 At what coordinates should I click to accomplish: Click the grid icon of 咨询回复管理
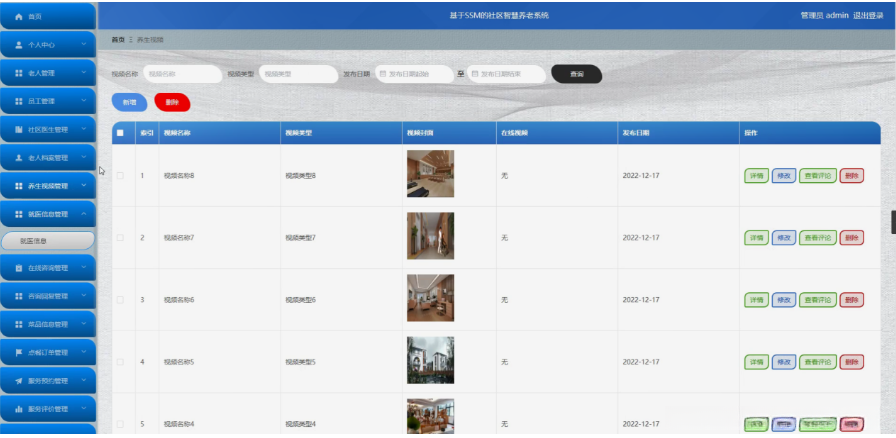pyautogui.click(x=18, y=296)
